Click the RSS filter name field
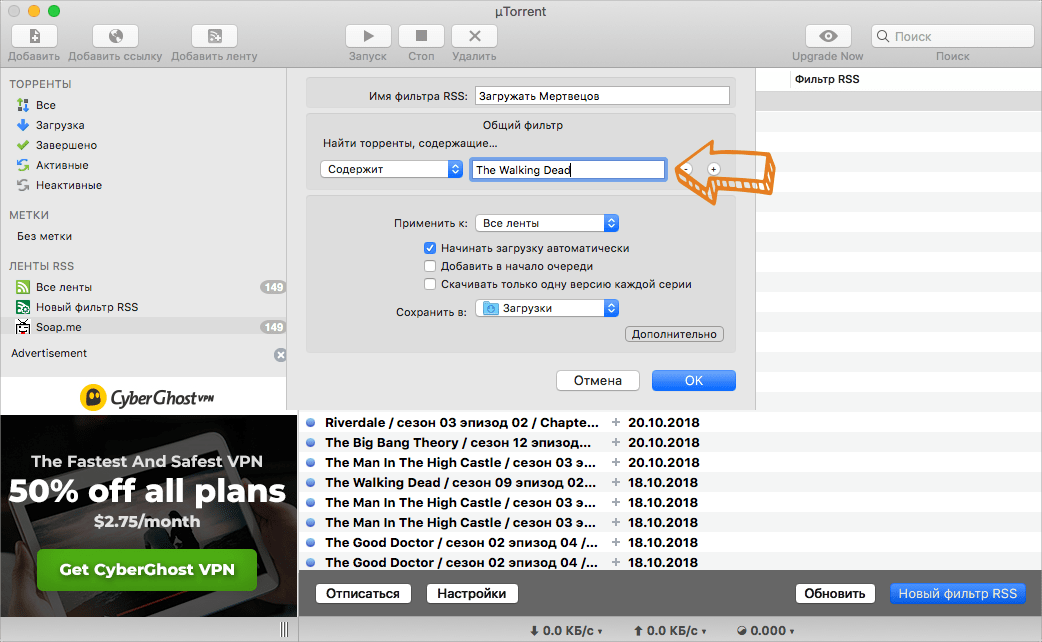The height and width of the screenshot is (642, 1042). tap(602, 96)
